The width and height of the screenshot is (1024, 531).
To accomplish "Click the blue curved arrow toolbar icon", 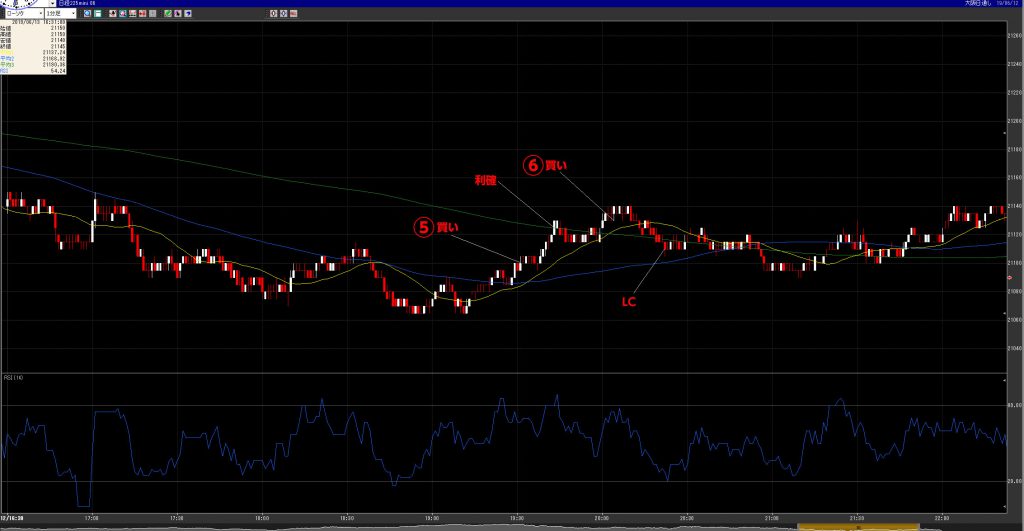I will [x=187, y=13].
